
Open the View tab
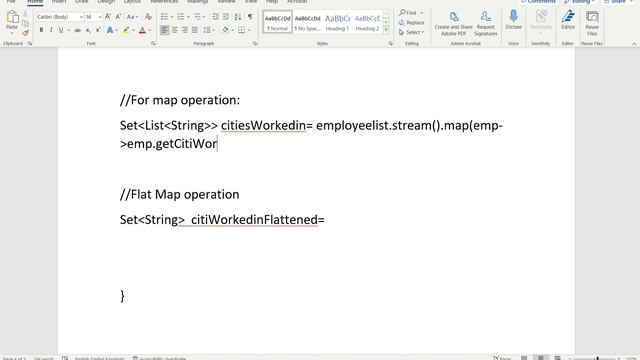click(x=251, y=2)
